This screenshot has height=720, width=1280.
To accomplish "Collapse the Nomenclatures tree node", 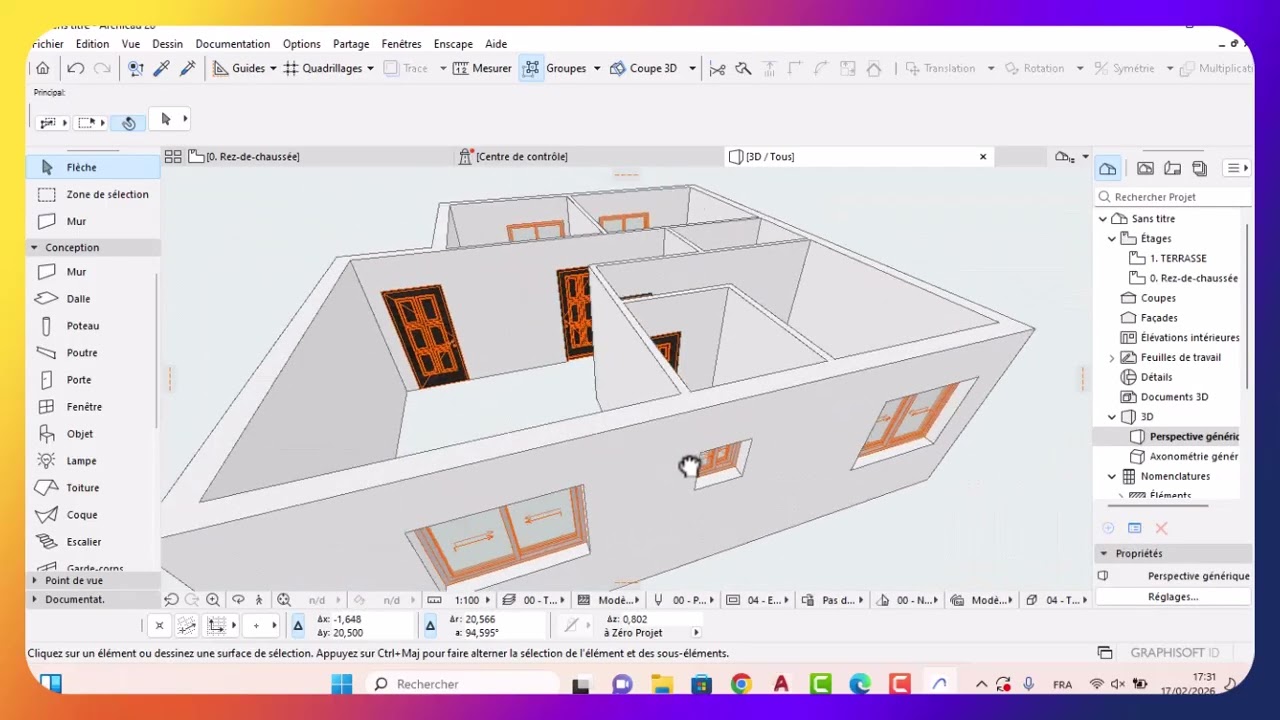I will point(1112,476).
